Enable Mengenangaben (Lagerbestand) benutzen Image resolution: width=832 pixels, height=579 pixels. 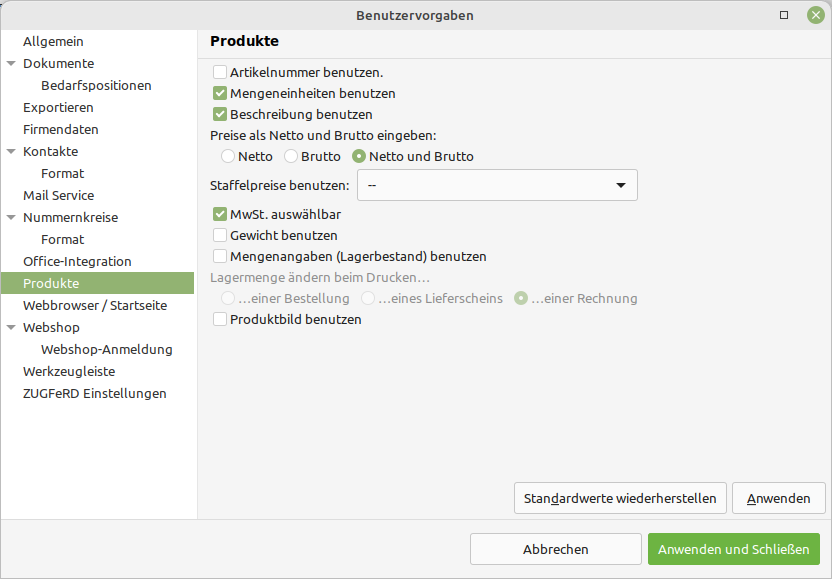point(220,256)
